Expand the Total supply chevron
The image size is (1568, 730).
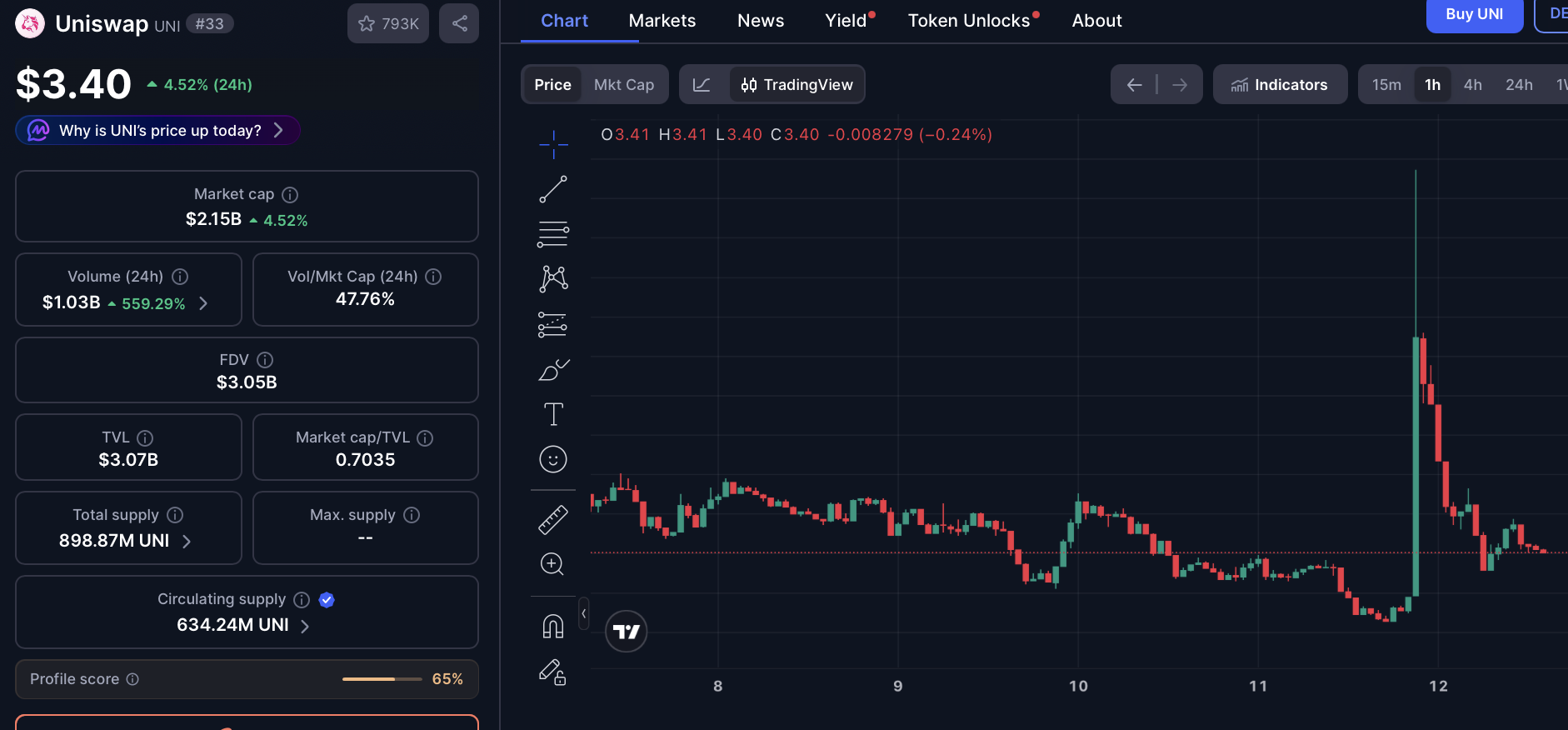(187, 542)
